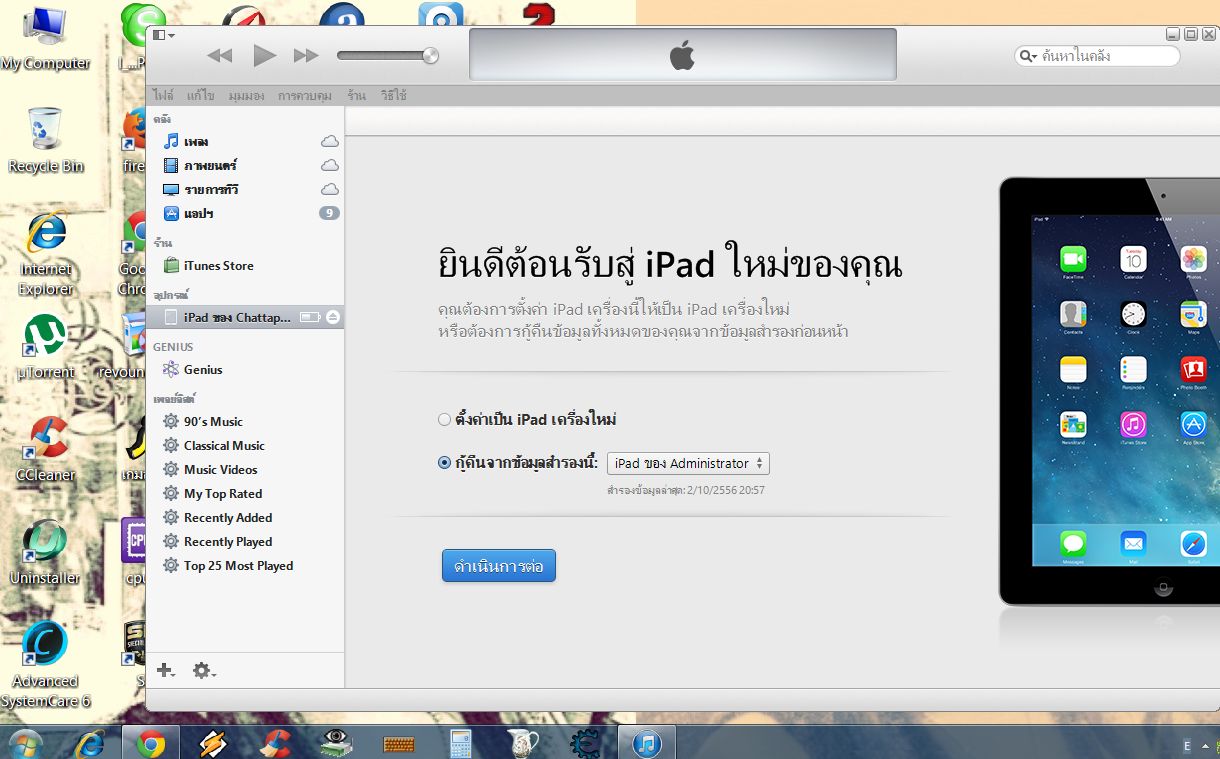Image resolution: width=1220 pixels, height=759 pixels.
Task: Open the sidebar gear actions menu
Action: (x=204, y=671)
